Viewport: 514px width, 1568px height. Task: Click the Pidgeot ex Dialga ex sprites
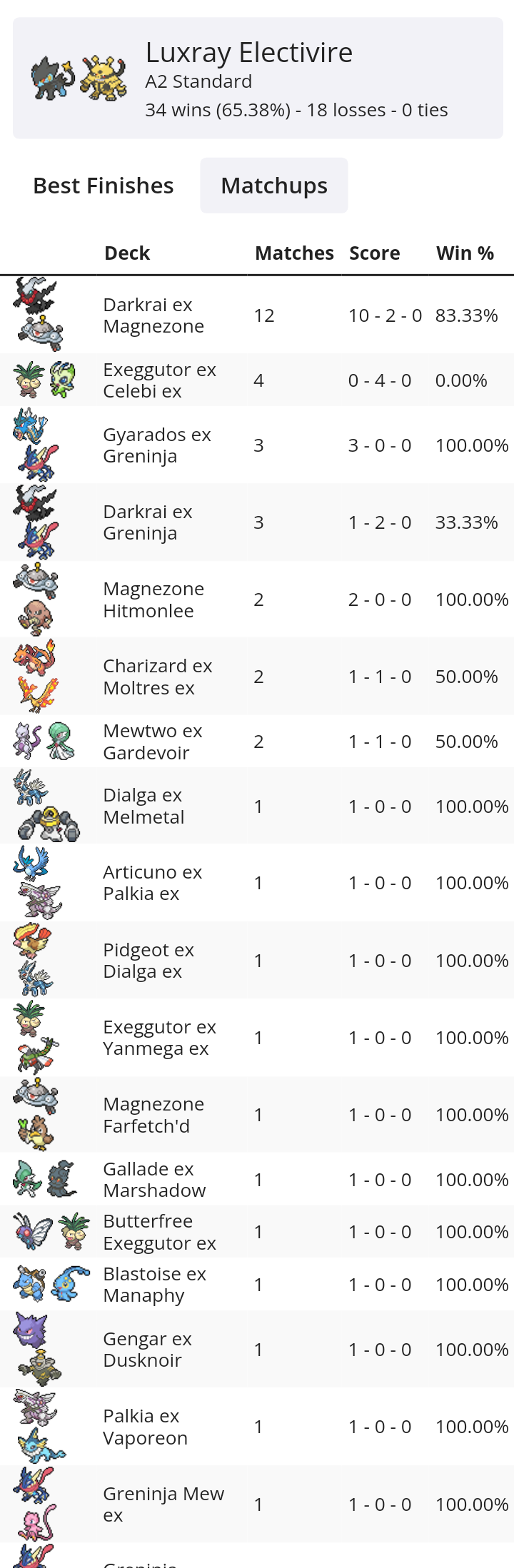coord(33,960)
